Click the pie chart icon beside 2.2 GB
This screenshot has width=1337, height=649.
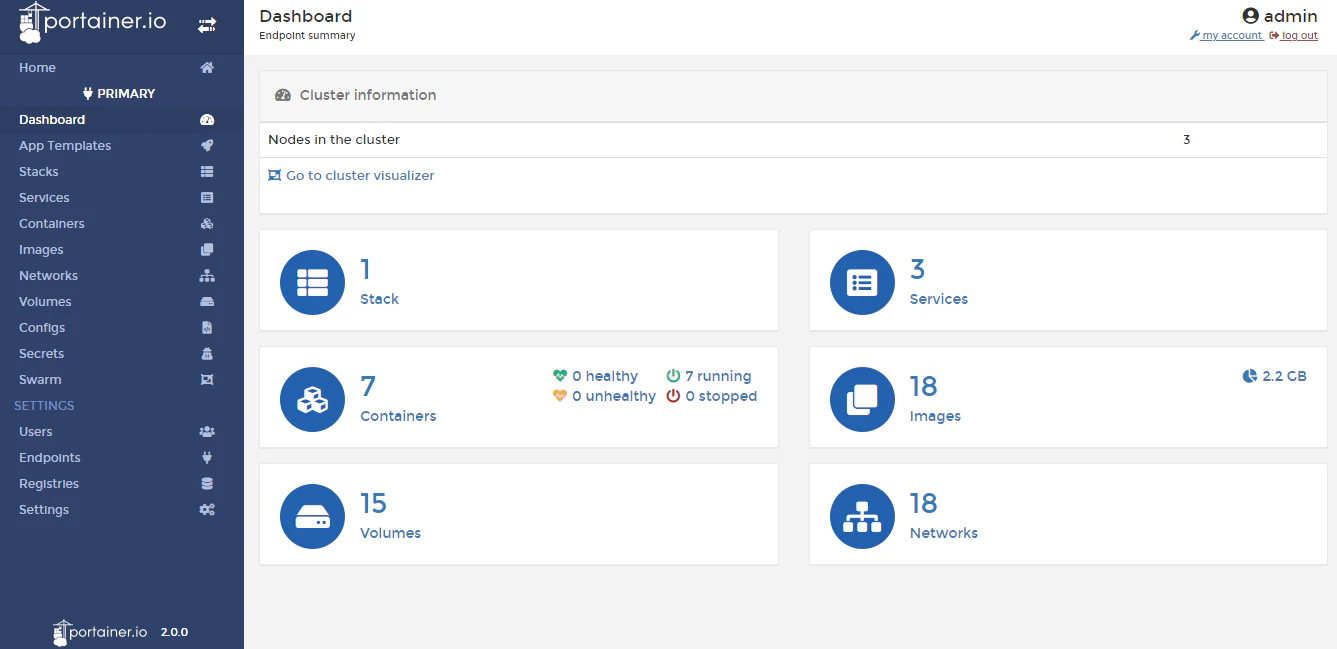click(x=1250, y=376)
